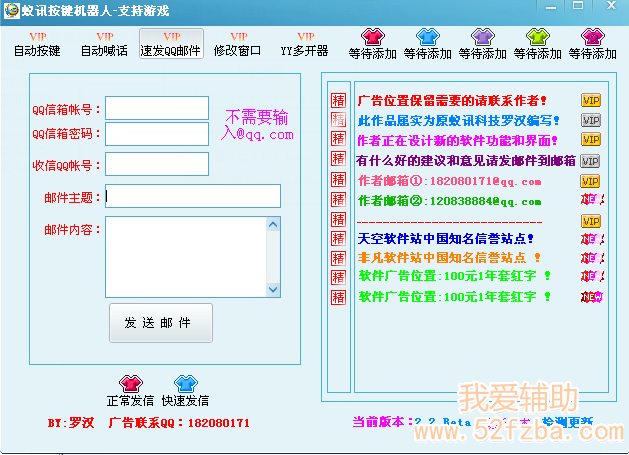Open the 天空软件站中国知名信誉站点 entry
The height and width of the screenshot is (455, 629).
tap(445, 239)
